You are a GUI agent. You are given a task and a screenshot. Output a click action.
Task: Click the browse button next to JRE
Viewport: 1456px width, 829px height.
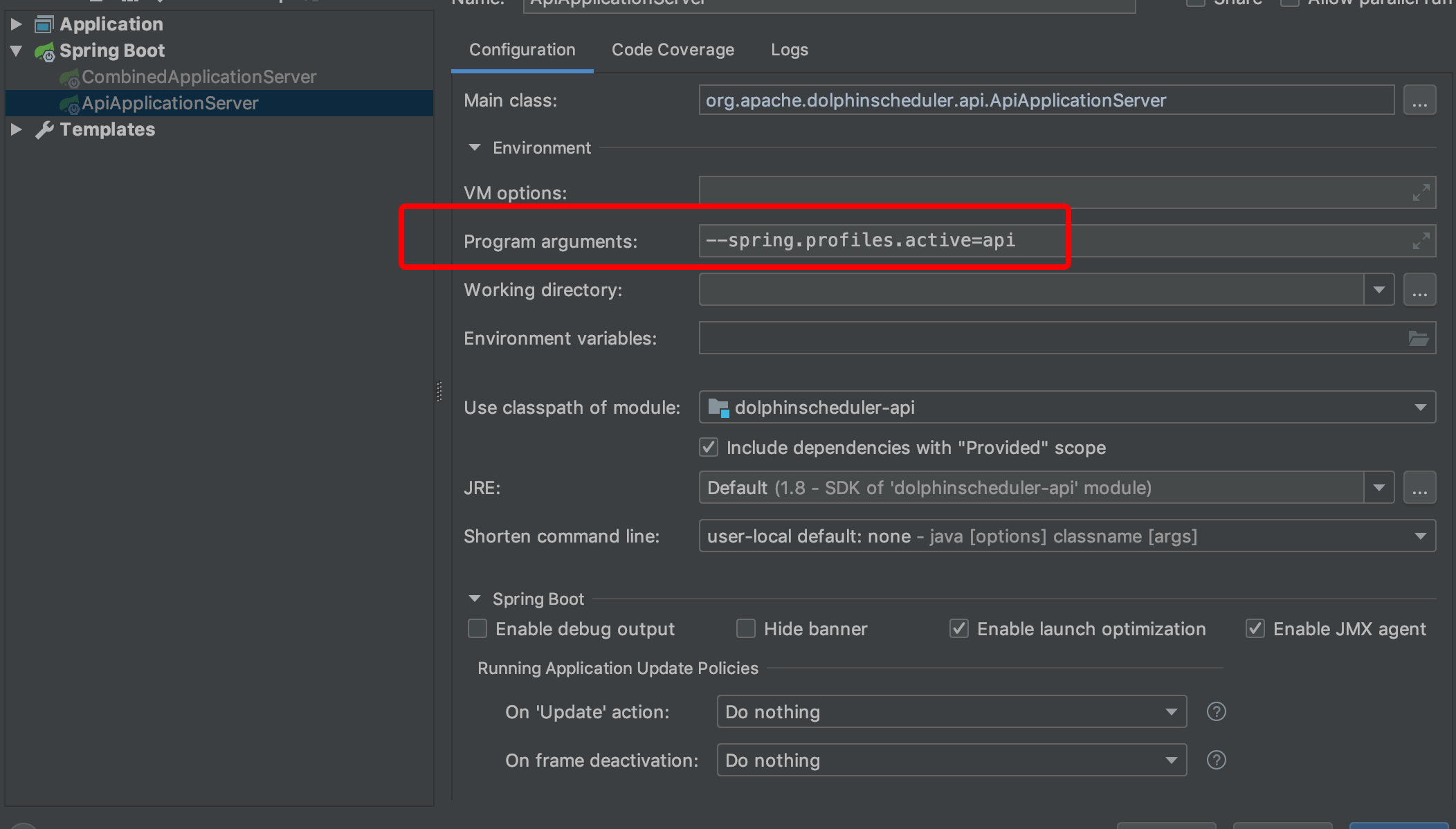1419,488
